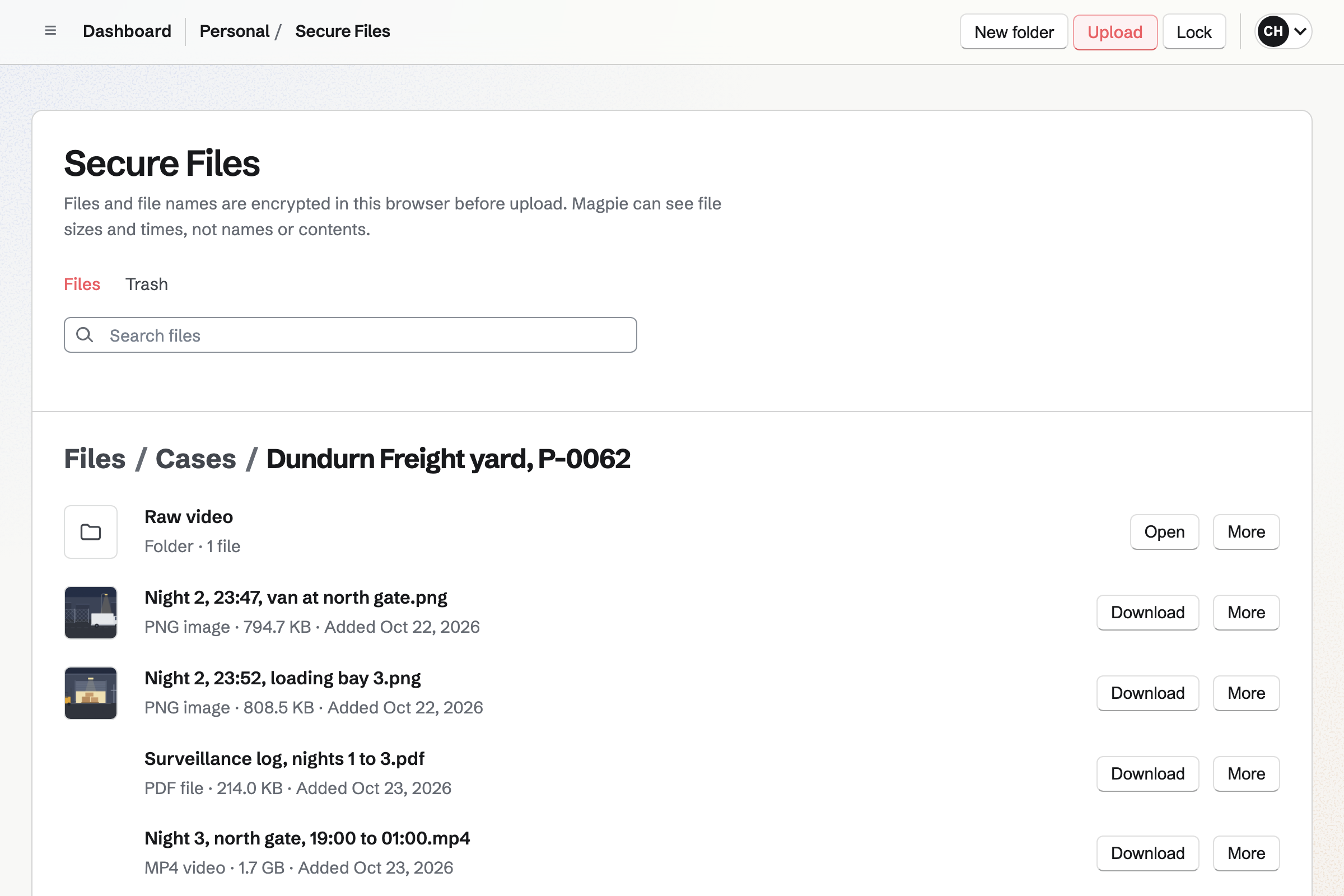
Task: Open More options for Raw video
Action: pyautogui.click(x=1247, y=532)
